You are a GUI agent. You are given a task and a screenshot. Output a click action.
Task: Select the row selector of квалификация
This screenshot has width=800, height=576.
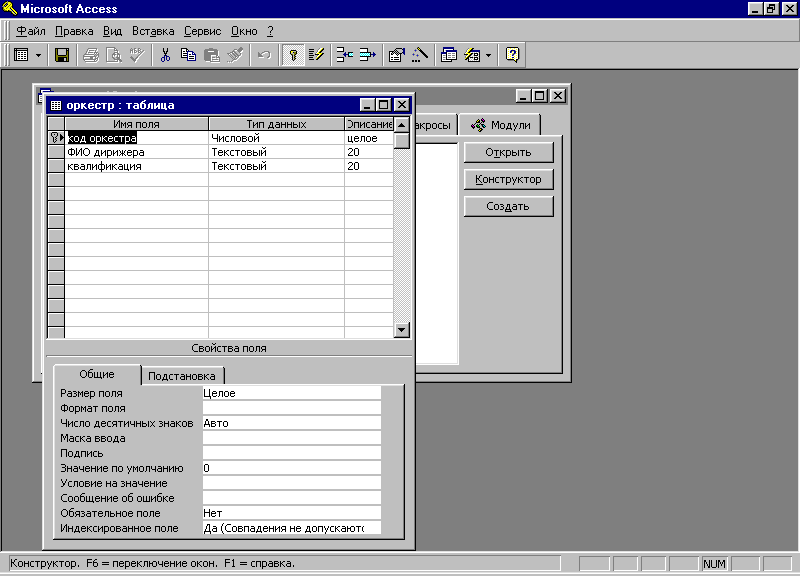tap(56, 166)
